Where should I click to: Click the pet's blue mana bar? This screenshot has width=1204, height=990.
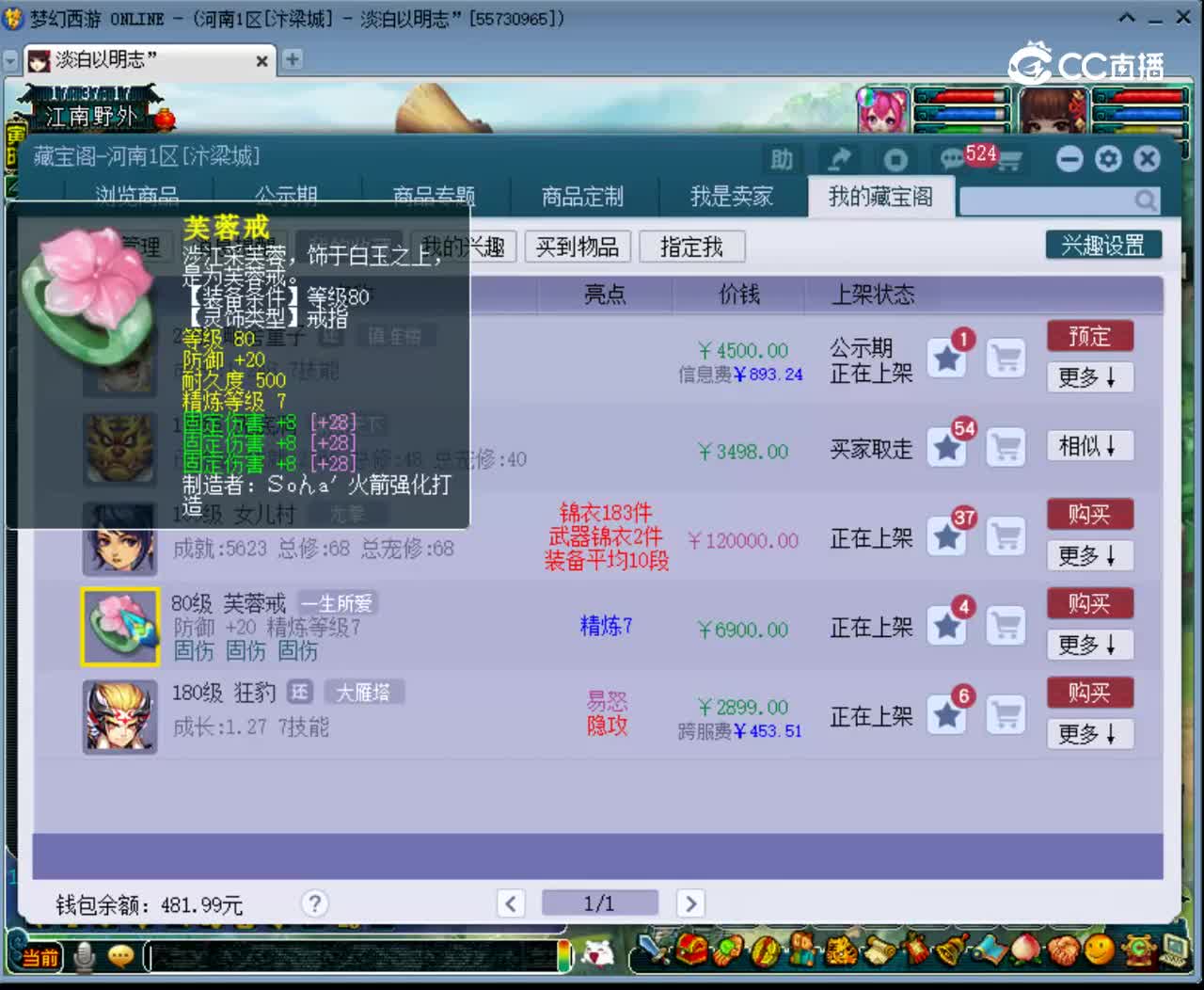961,115
